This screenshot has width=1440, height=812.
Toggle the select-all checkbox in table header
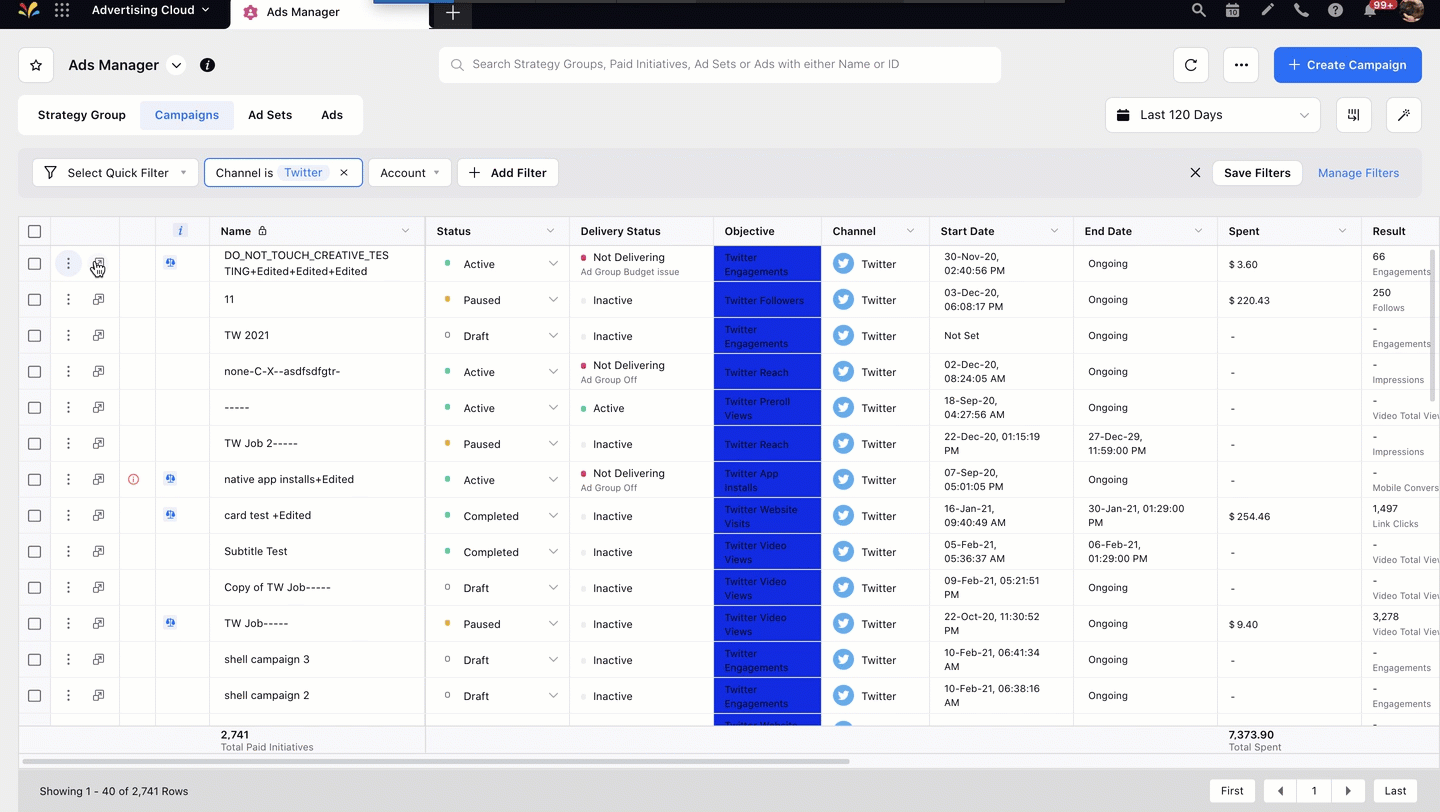pos(34,231)
